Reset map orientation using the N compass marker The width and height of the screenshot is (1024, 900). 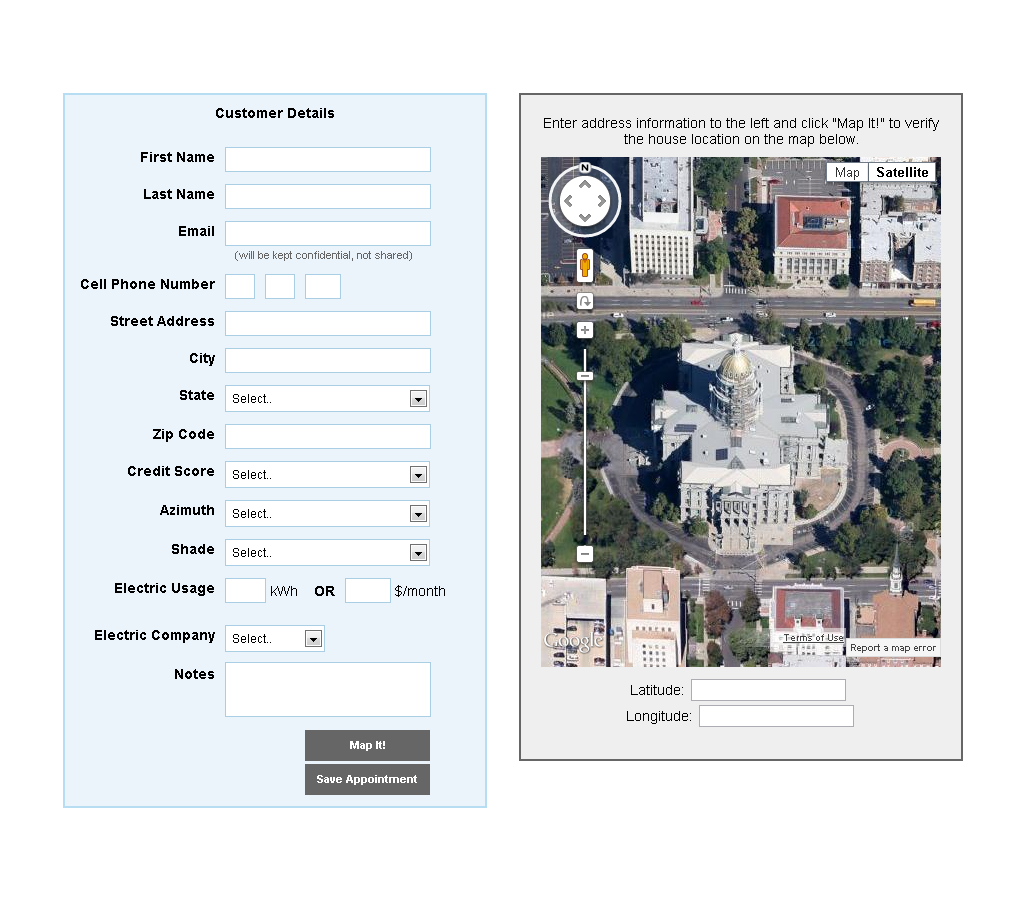click(584, 168)
